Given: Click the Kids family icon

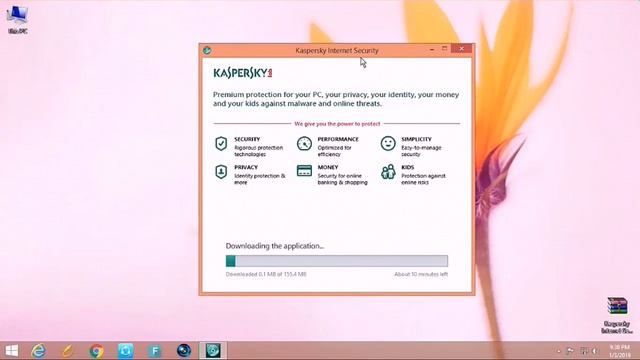Looking at the screenshot, I should pos(388,172).
